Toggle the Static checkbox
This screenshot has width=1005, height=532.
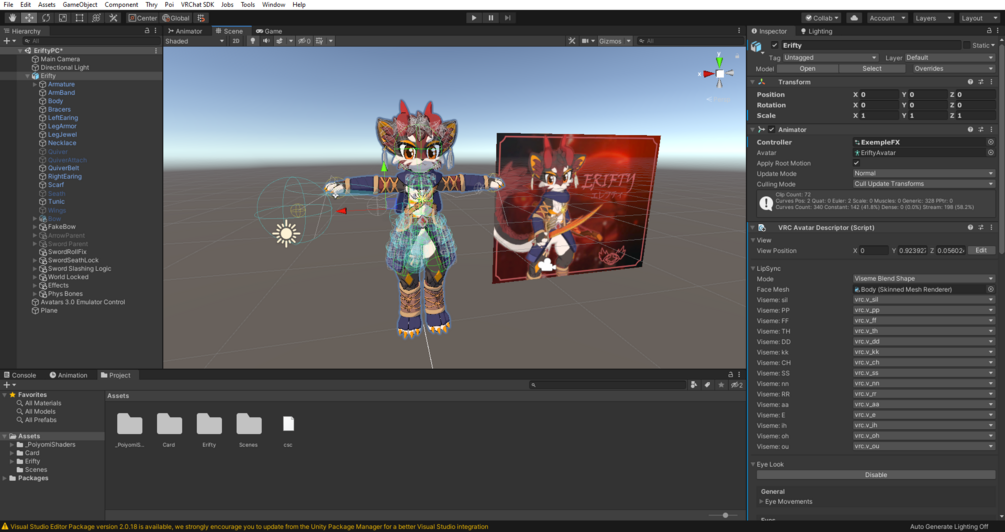click(x=967, y=46)
